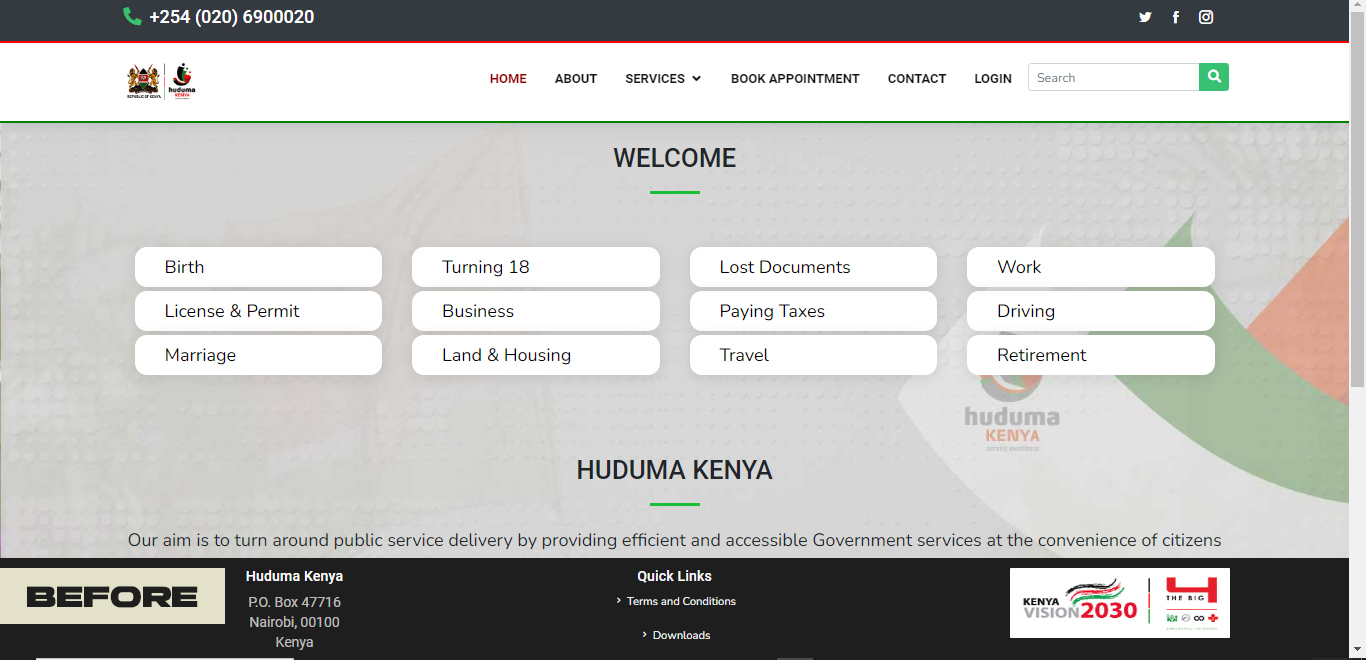
Task: Select the Lost Documents button
Action: click(x=813, y=267)
